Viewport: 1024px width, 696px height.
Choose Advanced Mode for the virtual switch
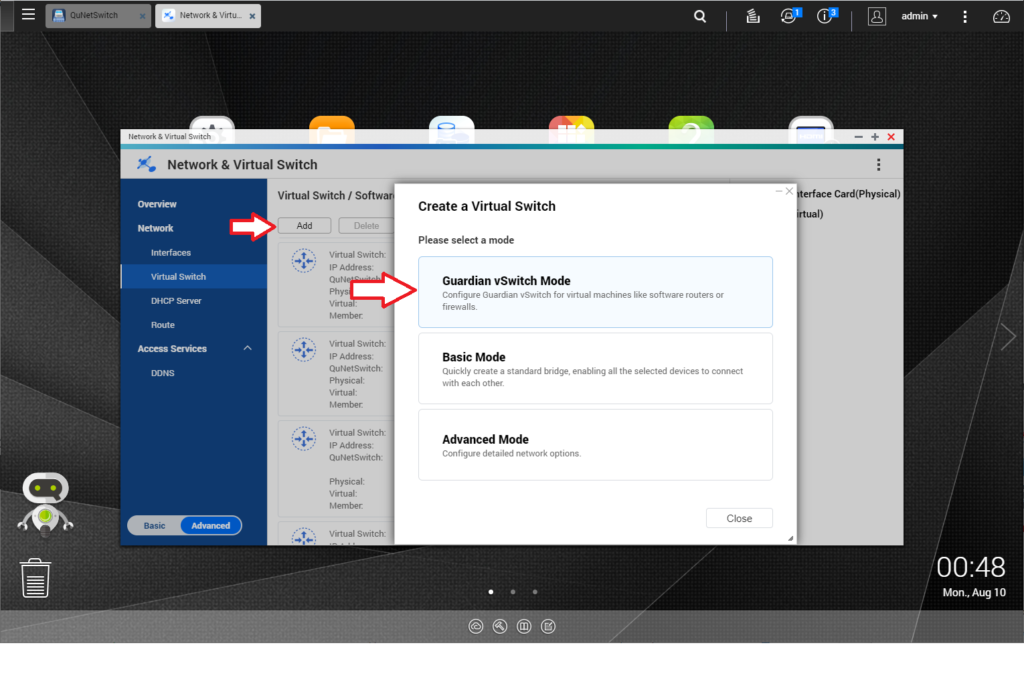click(595, 445)
